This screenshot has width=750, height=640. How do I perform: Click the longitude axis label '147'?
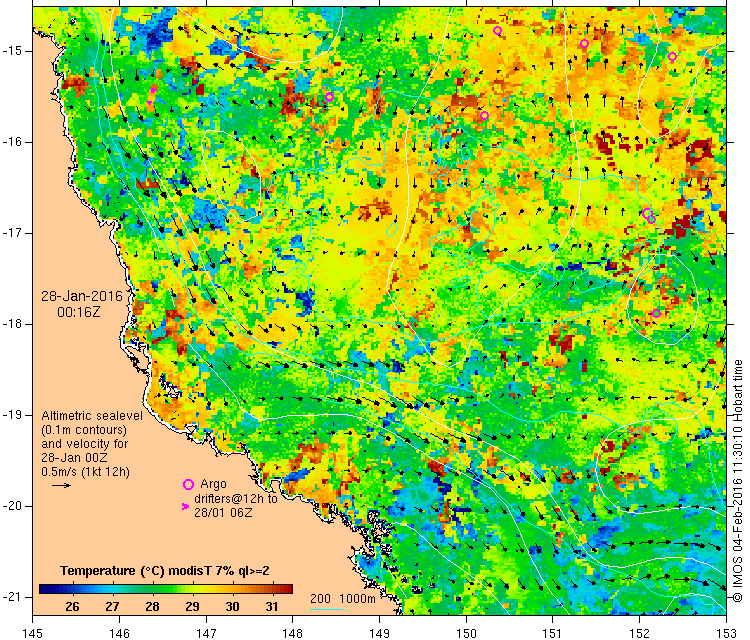[x=206, y=633]
